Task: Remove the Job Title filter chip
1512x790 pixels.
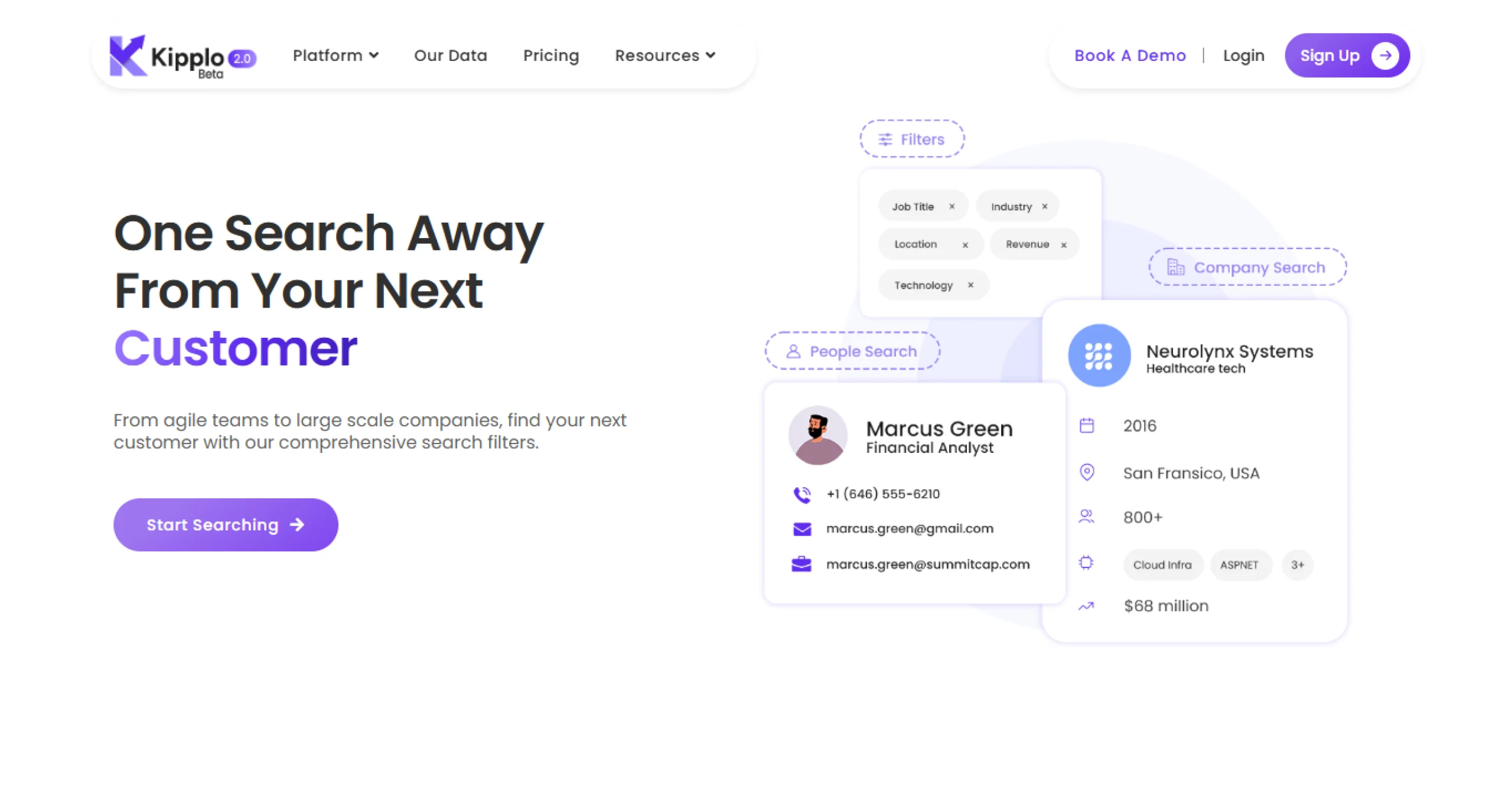Action: point(952,206)
